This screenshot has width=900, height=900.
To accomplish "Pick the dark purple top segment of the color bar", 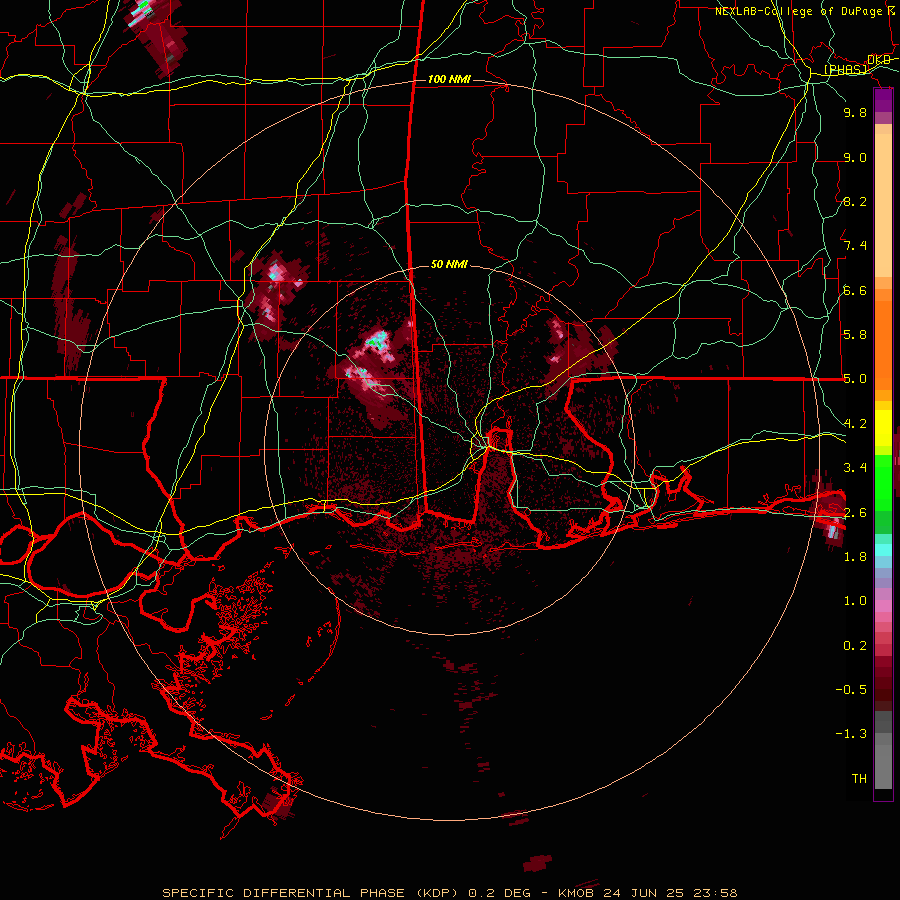I will click(x=883, y=100).
